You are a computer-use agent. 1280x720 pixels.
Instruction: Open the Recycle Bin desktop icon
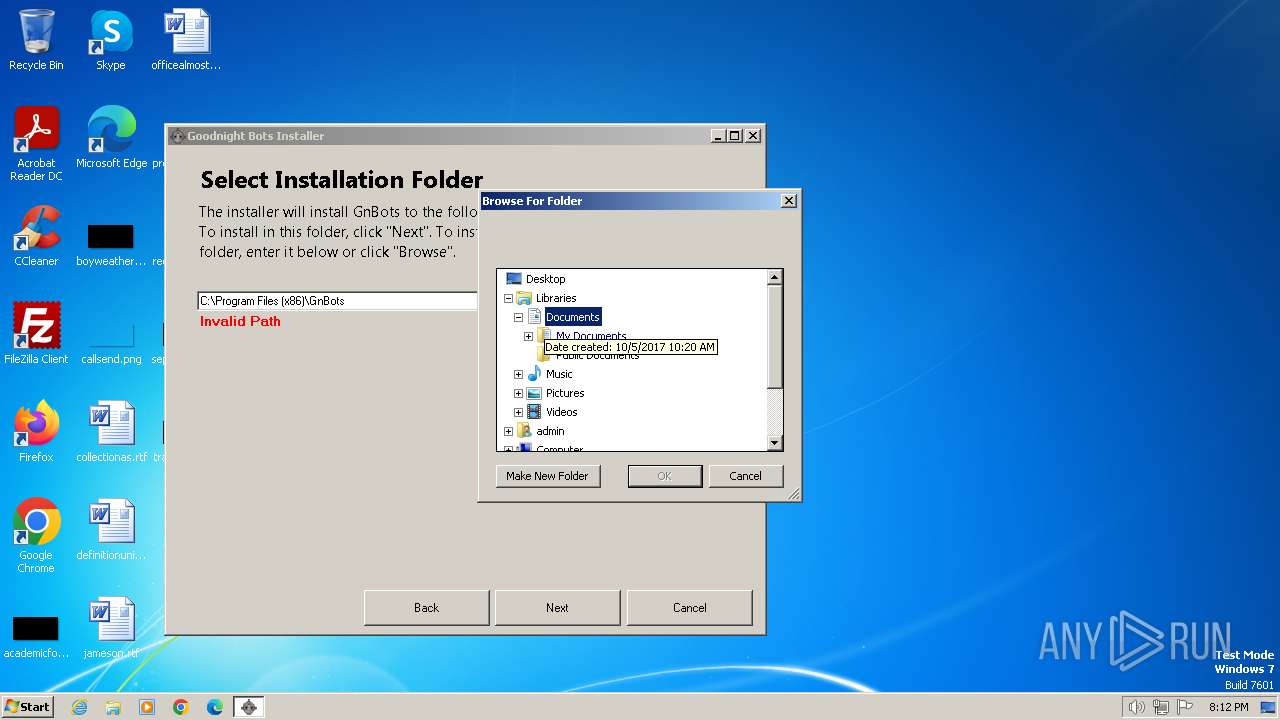click(36, 40)
